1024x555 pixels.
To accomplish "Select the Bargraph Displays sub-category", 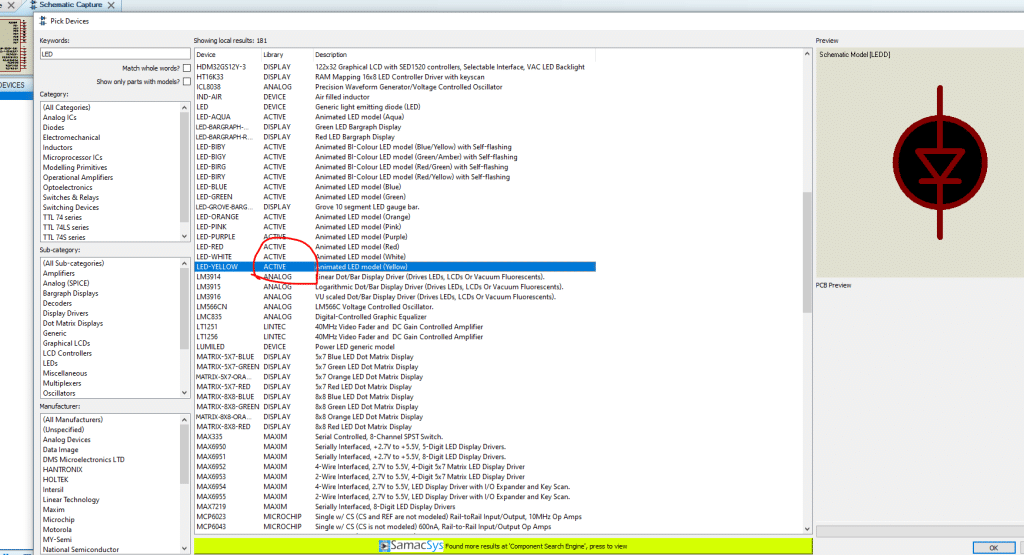I will (x=71, y=293).
